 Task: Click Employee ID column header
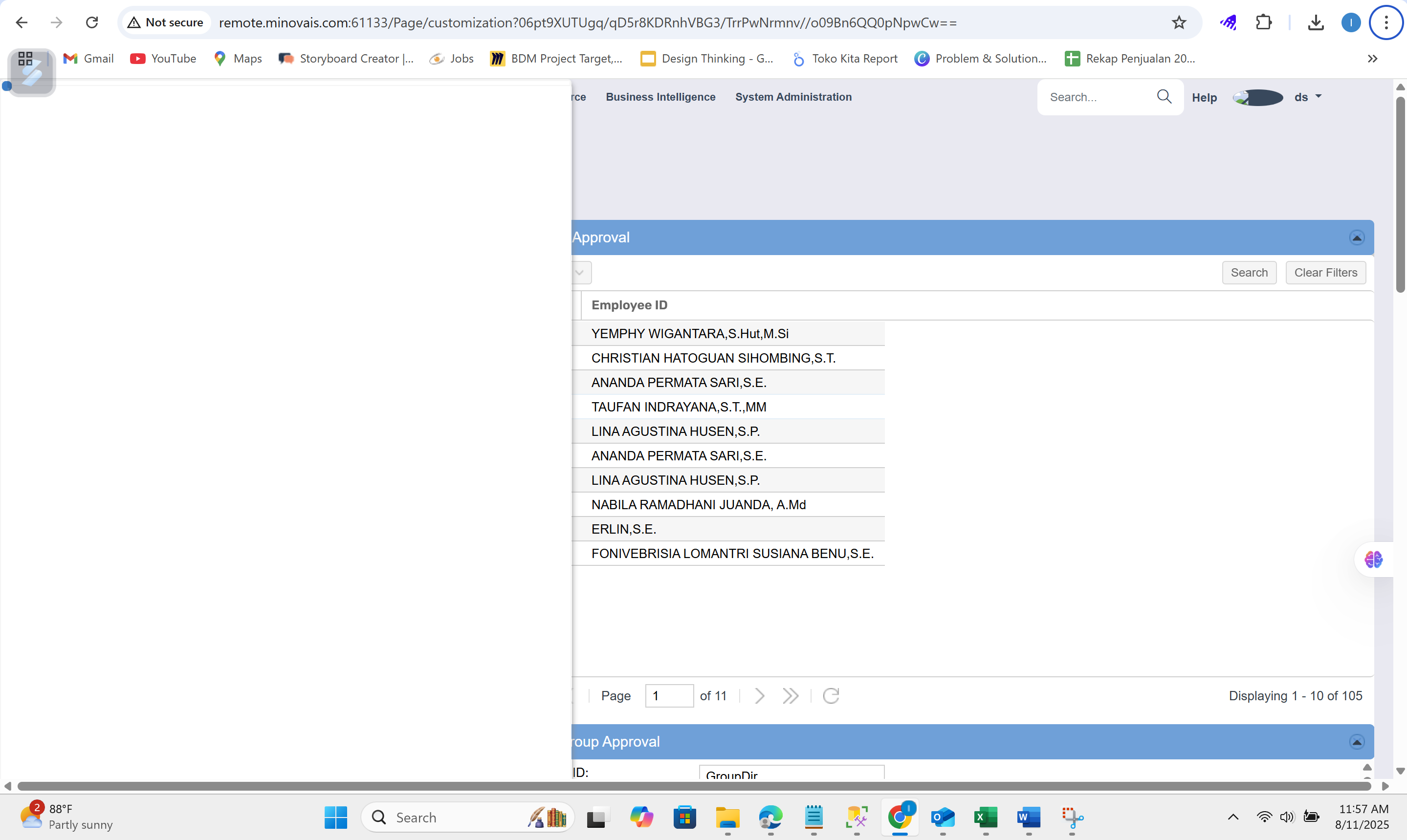629,305
